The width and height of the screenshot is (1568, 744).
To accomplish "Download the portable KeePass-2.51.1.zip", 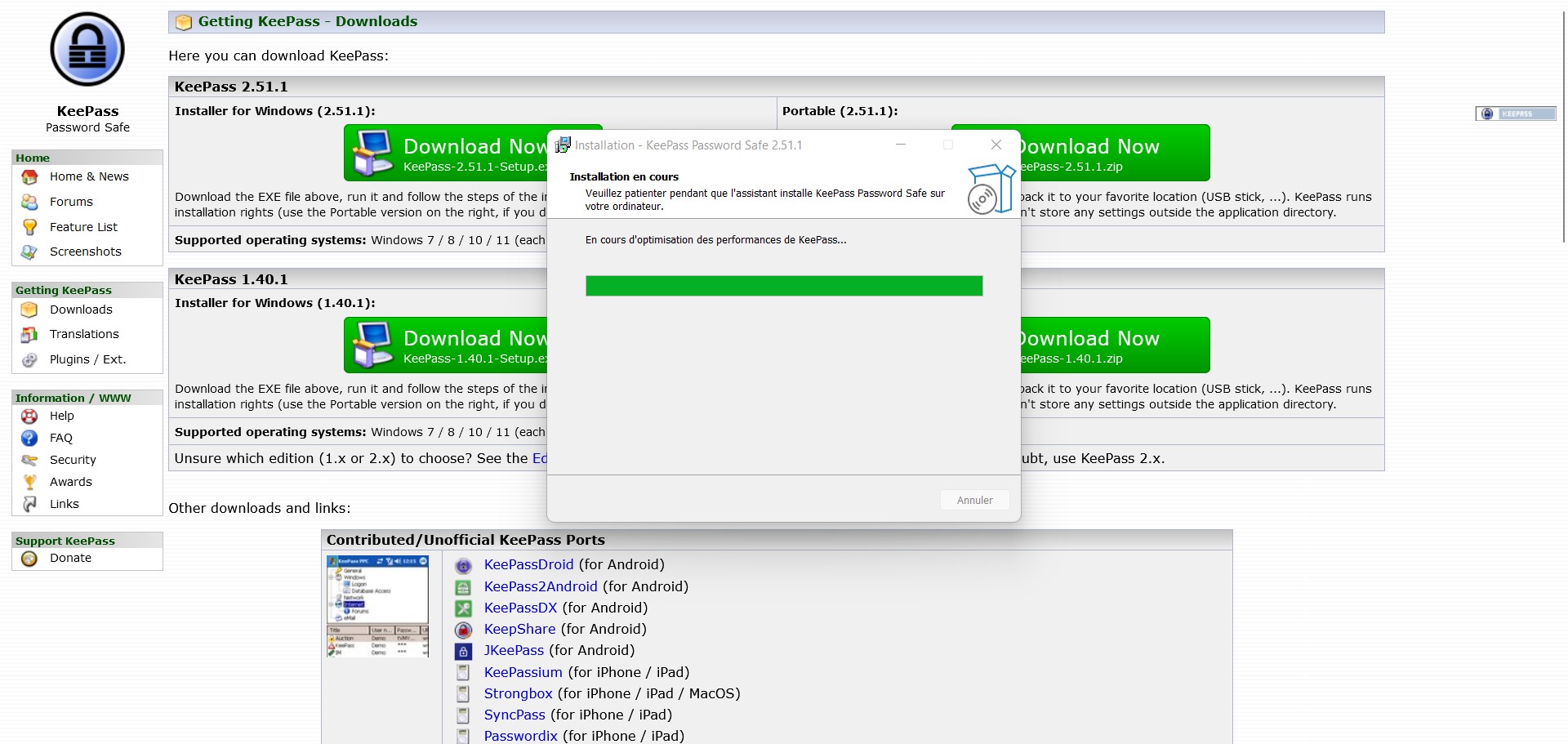I will (x=1114, y=153).
